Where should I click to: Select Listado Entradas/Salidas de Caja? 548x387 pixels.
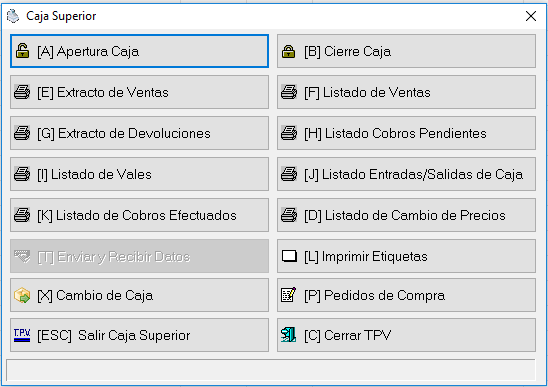point(406,174)
